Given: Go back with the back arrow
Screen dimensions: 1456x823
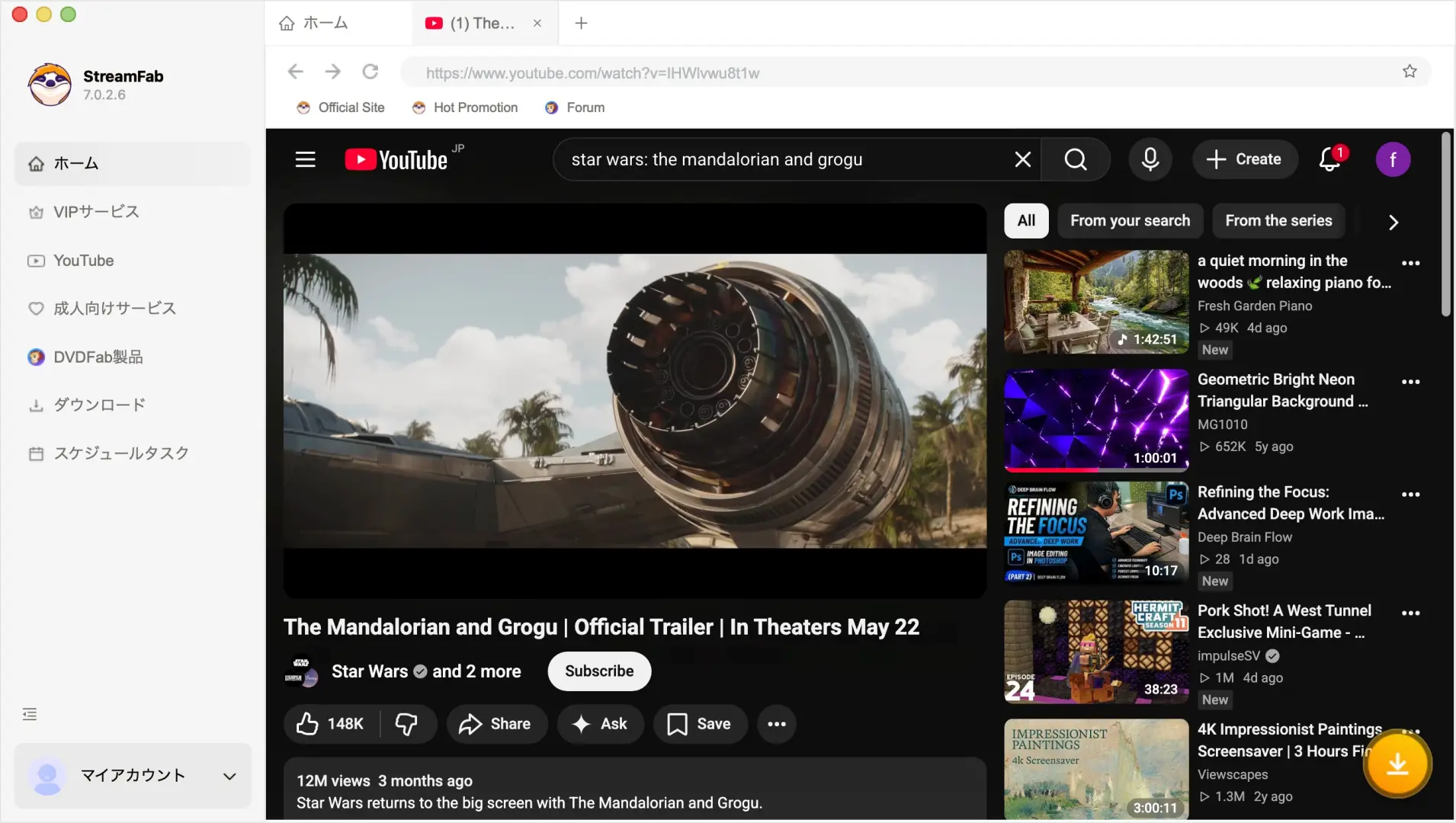Looking at the screenshot, I should 296,72.
